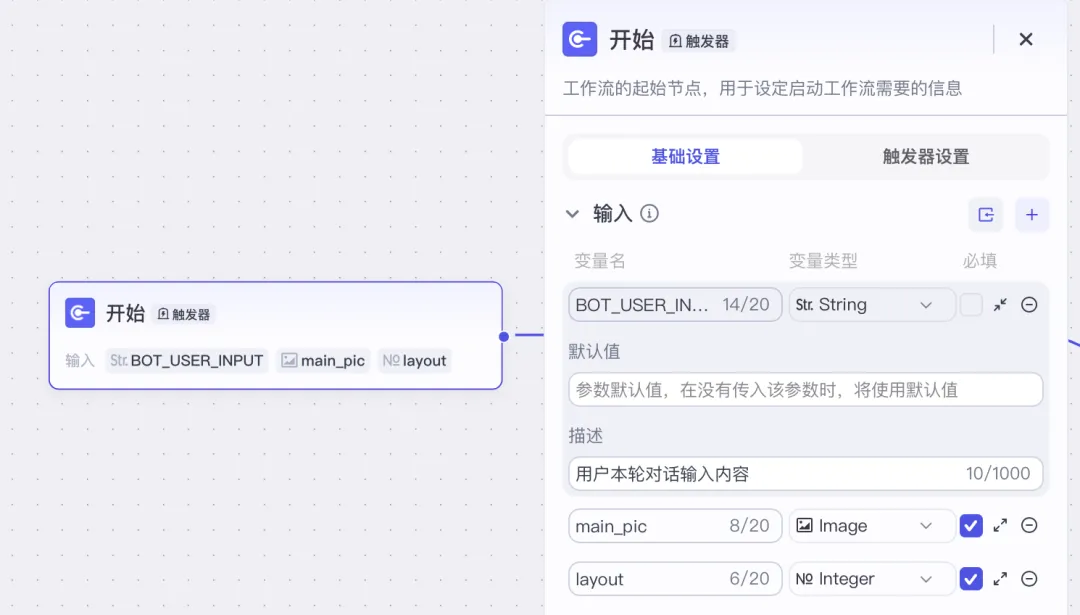The image size is (1080, 615).
Task: Click the info icon next to 输入
Action: (649, 213)
